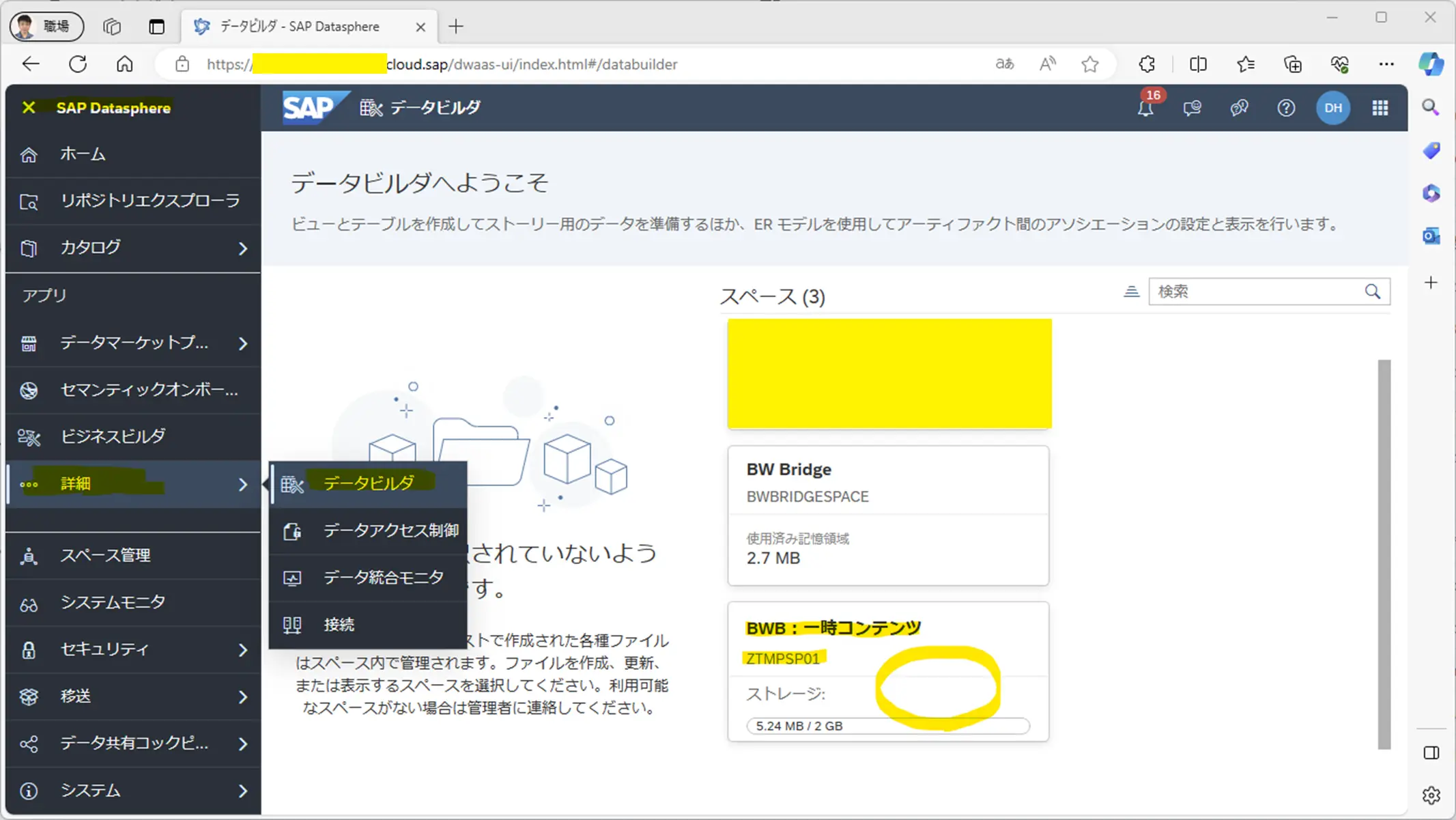Click the データマーケットプレイス store icon
Viewport: 1456px width, 820px height.
point(29,343)
